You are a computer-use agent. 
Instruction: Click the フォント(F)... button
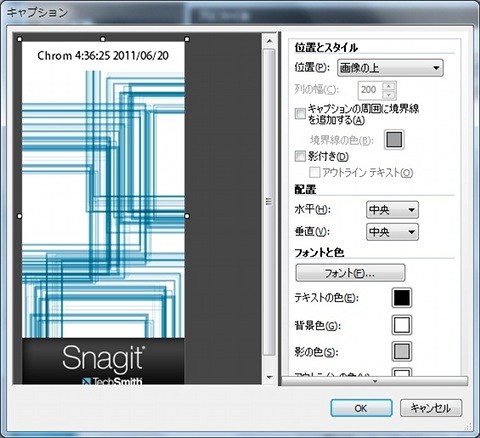(x=350, y=273)
